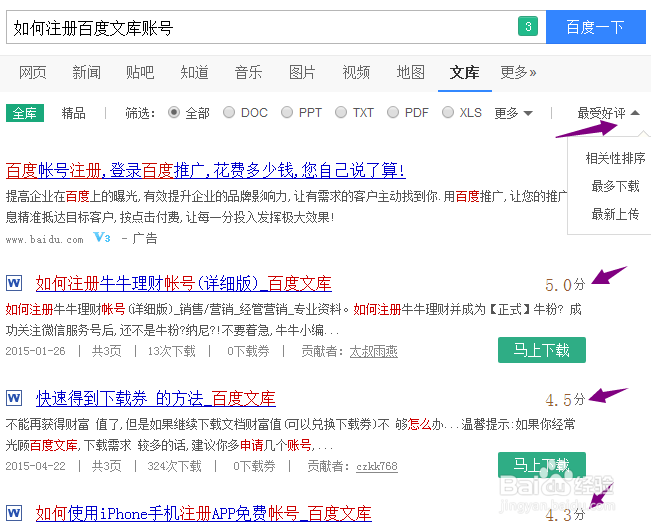Screen dimensions: 651x528
Task: Click the Word icon beside iPhone手机注册 result
Action: (x=14, y=513)
